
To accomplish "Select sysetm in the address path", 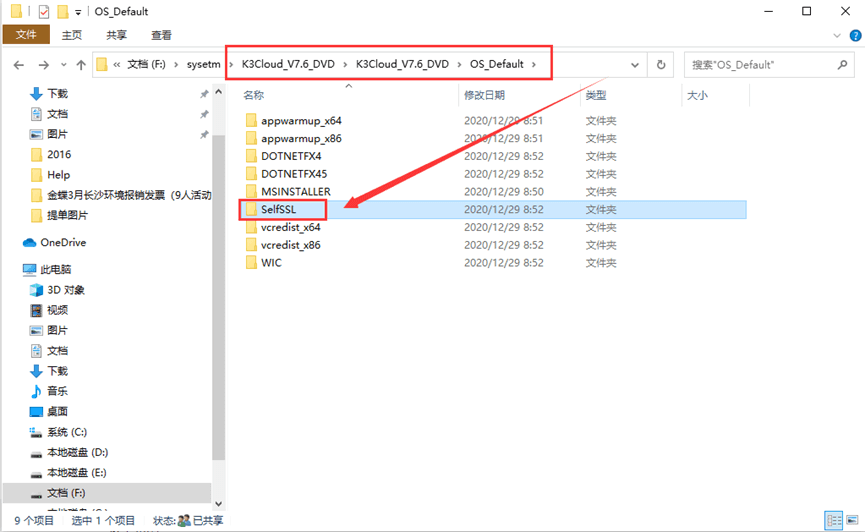I will click(x=204, y=65).
